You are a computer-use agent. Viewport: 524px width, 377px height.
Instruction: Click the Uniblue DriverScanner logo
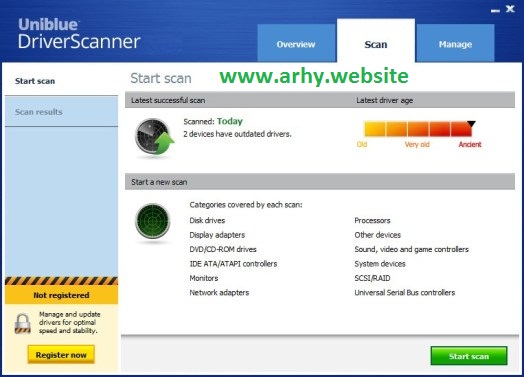(79, 34)
